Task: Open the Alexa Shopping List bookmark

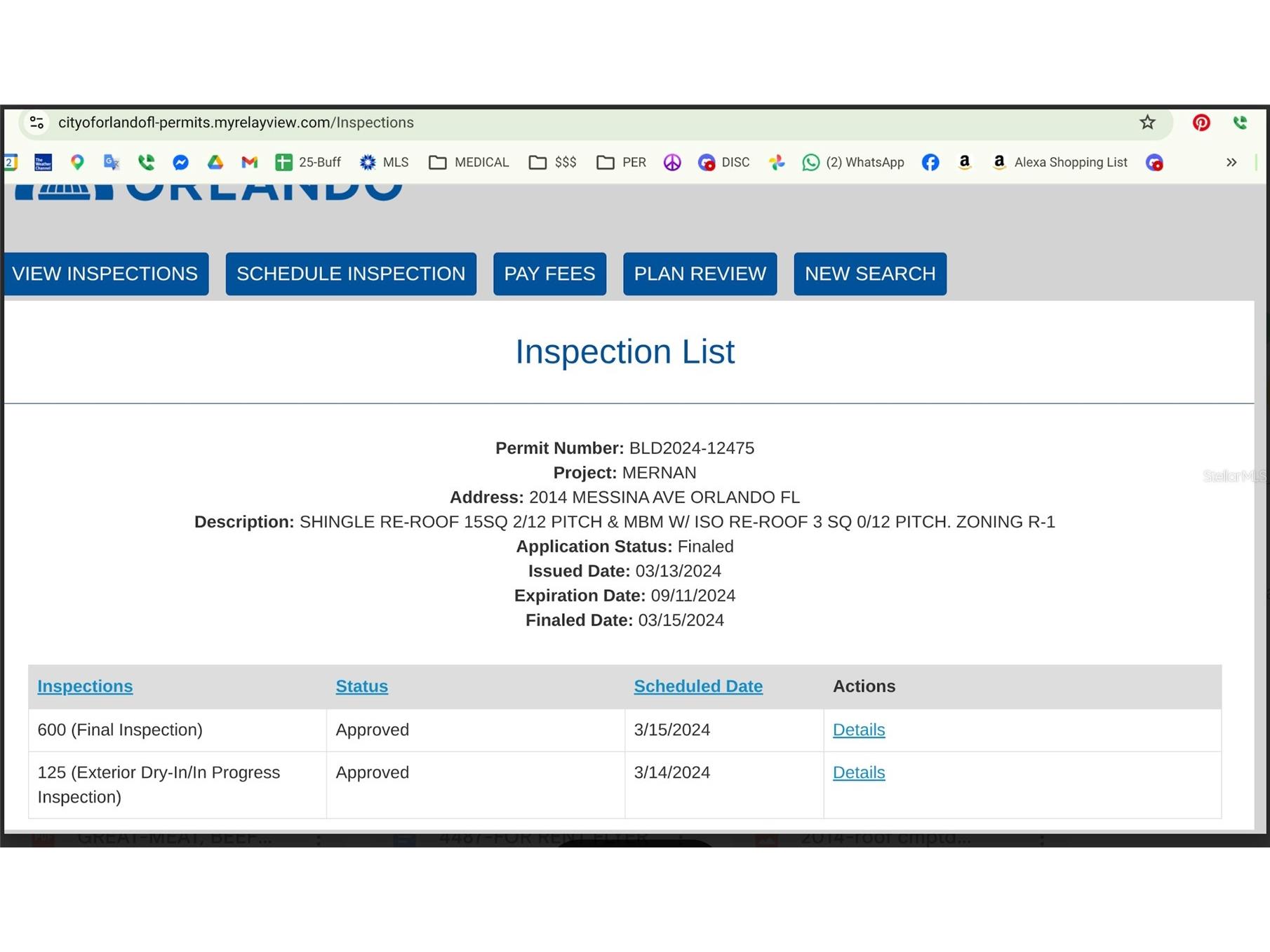Action: pos(1060,163)
